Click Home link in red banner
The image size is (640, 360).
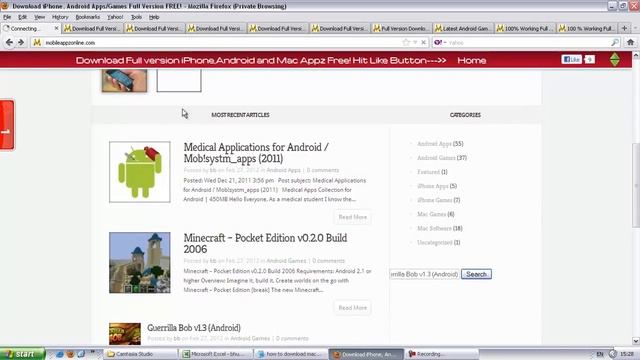(x=471, y=60)
